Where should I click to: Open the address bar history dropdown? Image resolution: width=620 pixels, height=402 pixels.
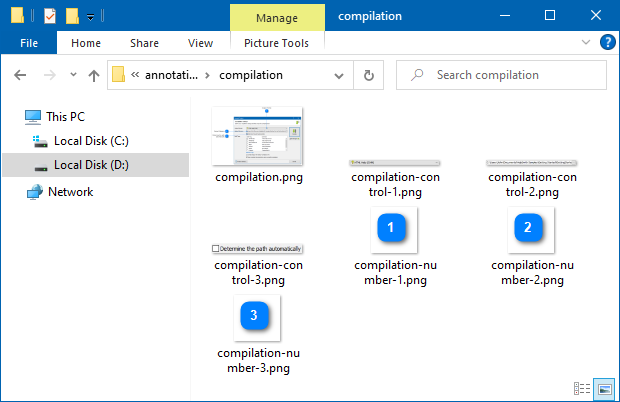pos(339,75)
